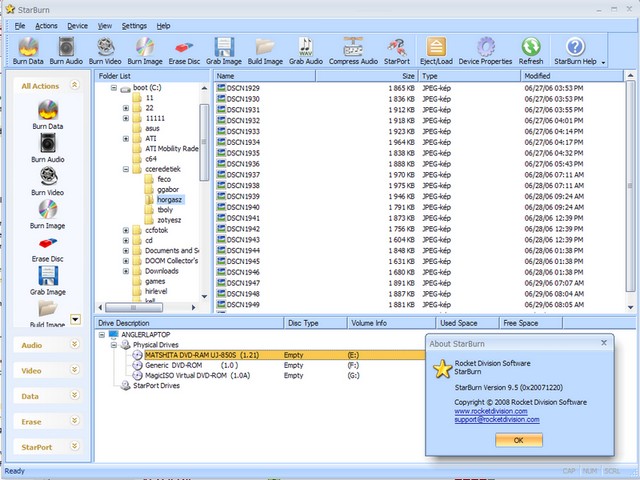Click the Burn Data toolbar icon
This screenshot has height=480, width=640.
28,51
